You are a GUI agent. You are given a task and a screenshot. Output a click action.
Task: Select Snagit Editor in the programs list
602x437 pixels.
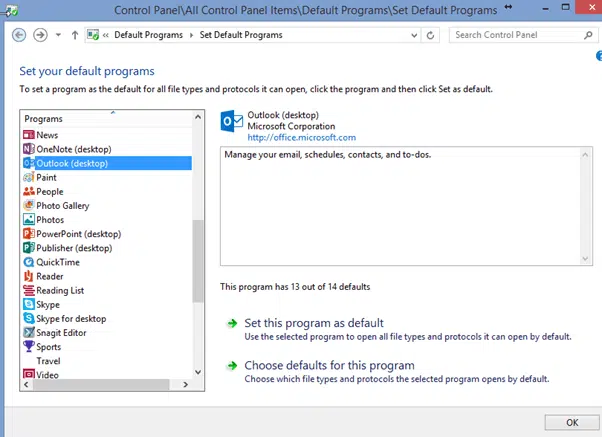(61, 333)
